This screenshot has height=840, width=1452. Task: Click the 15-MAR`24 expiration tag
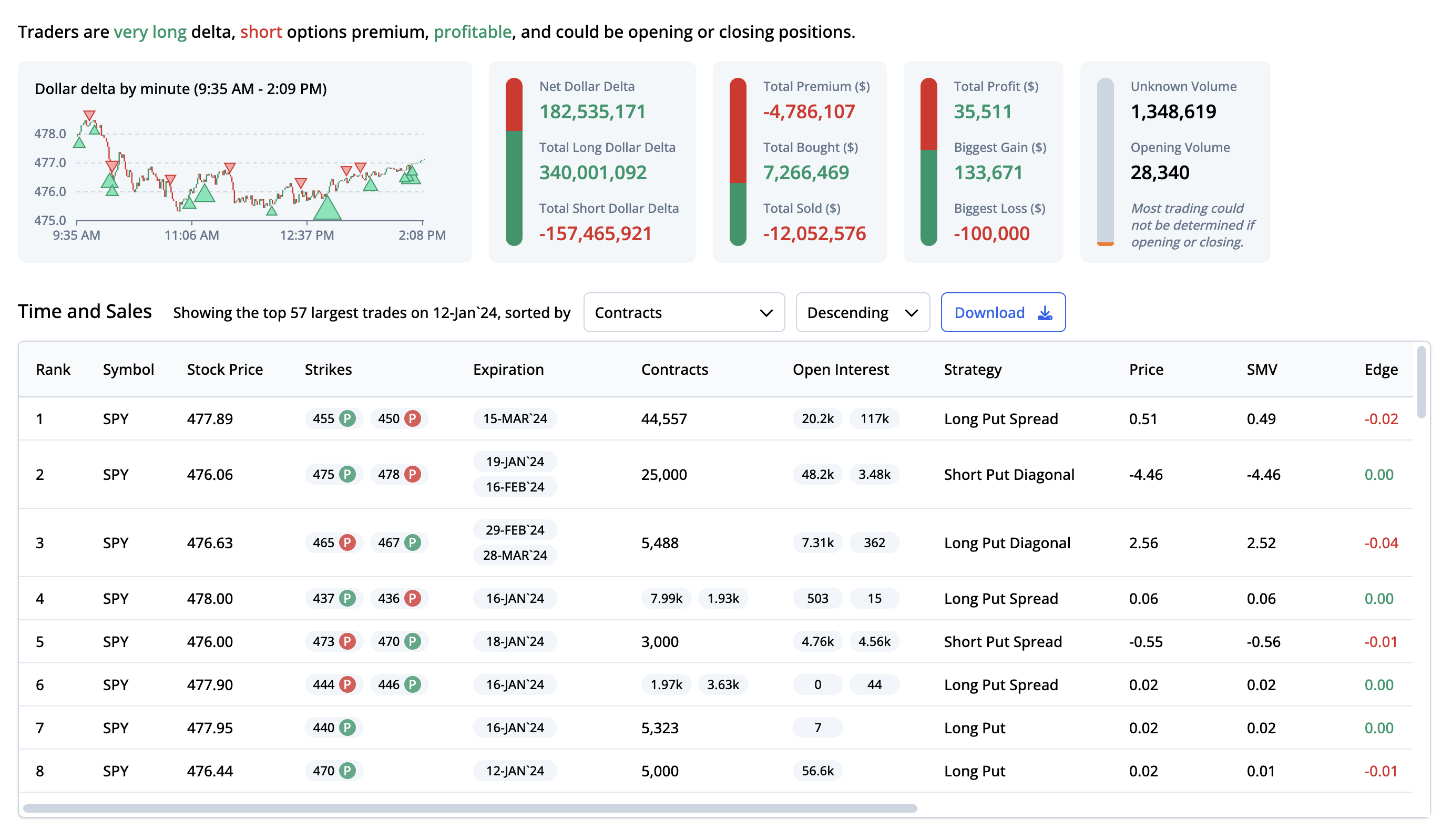515,418
